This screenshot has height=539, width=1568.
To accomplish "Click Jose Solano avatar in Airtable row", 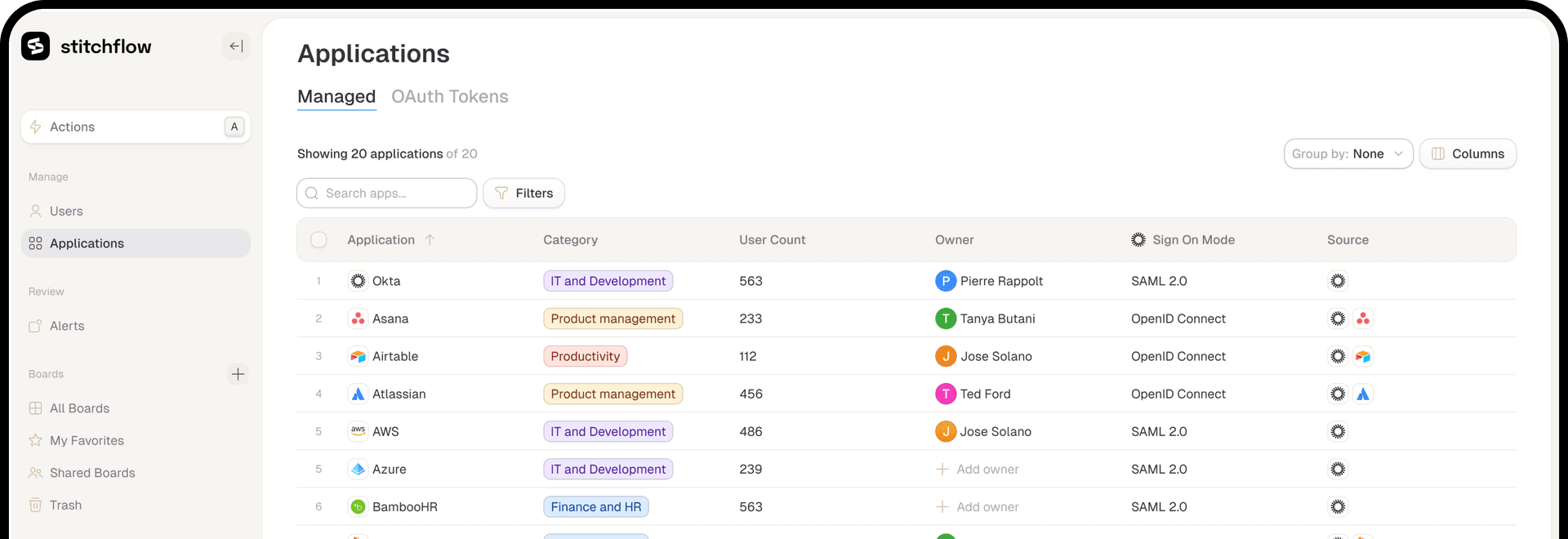I will (945, 356).
